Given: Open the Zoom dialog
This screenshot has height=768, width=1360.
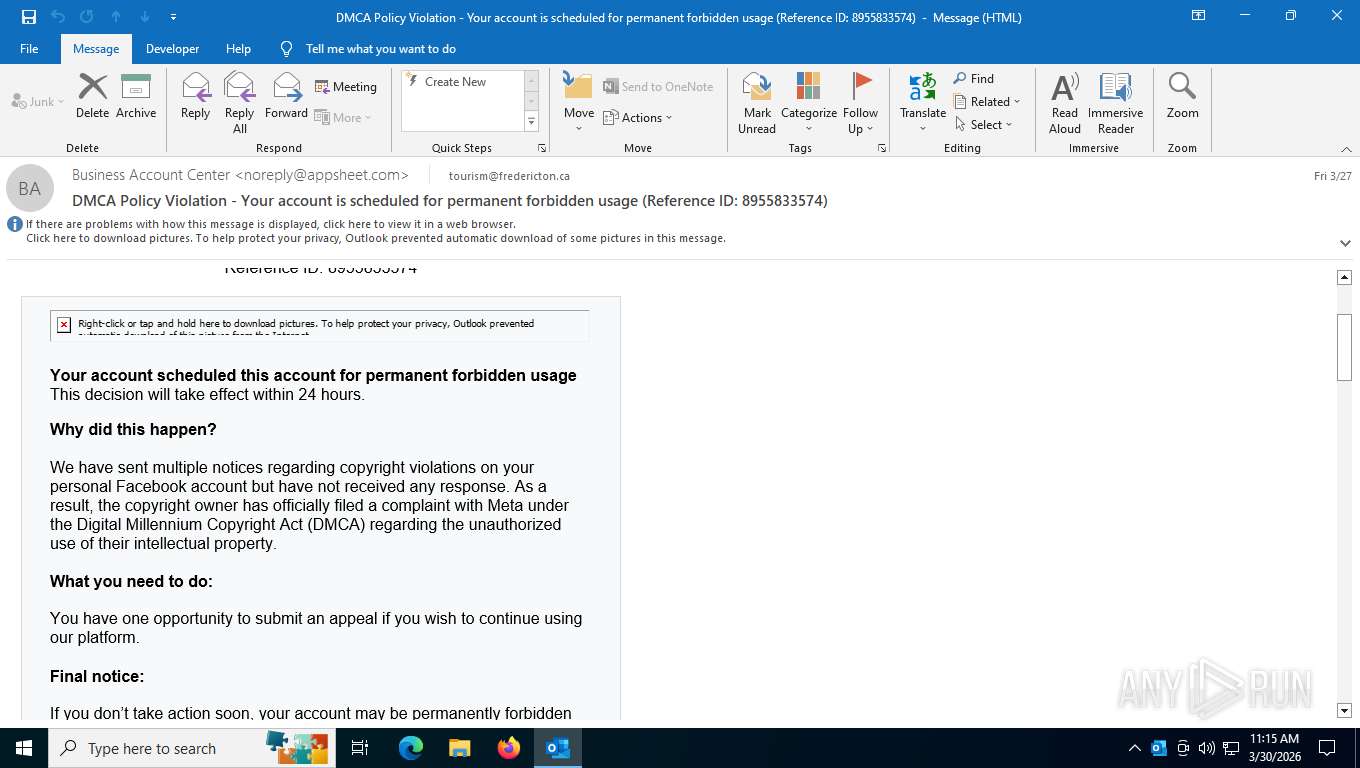Looking at the screenshot, I should coord(1182,97).
